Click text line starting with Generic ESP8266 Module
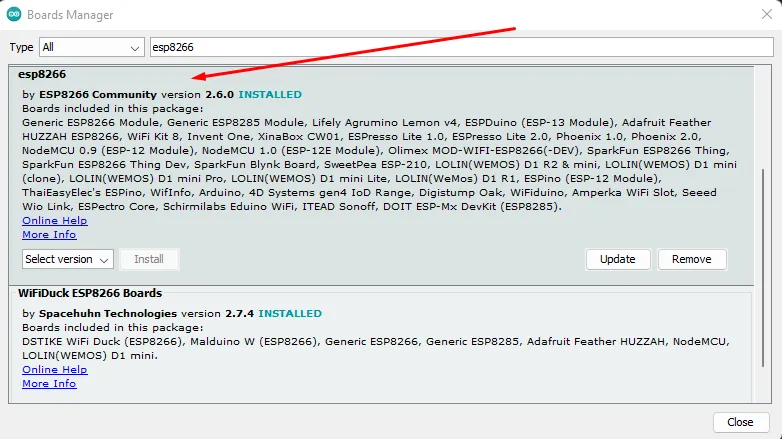This screenshot has width=782, height=439. [x=367, y=123]
